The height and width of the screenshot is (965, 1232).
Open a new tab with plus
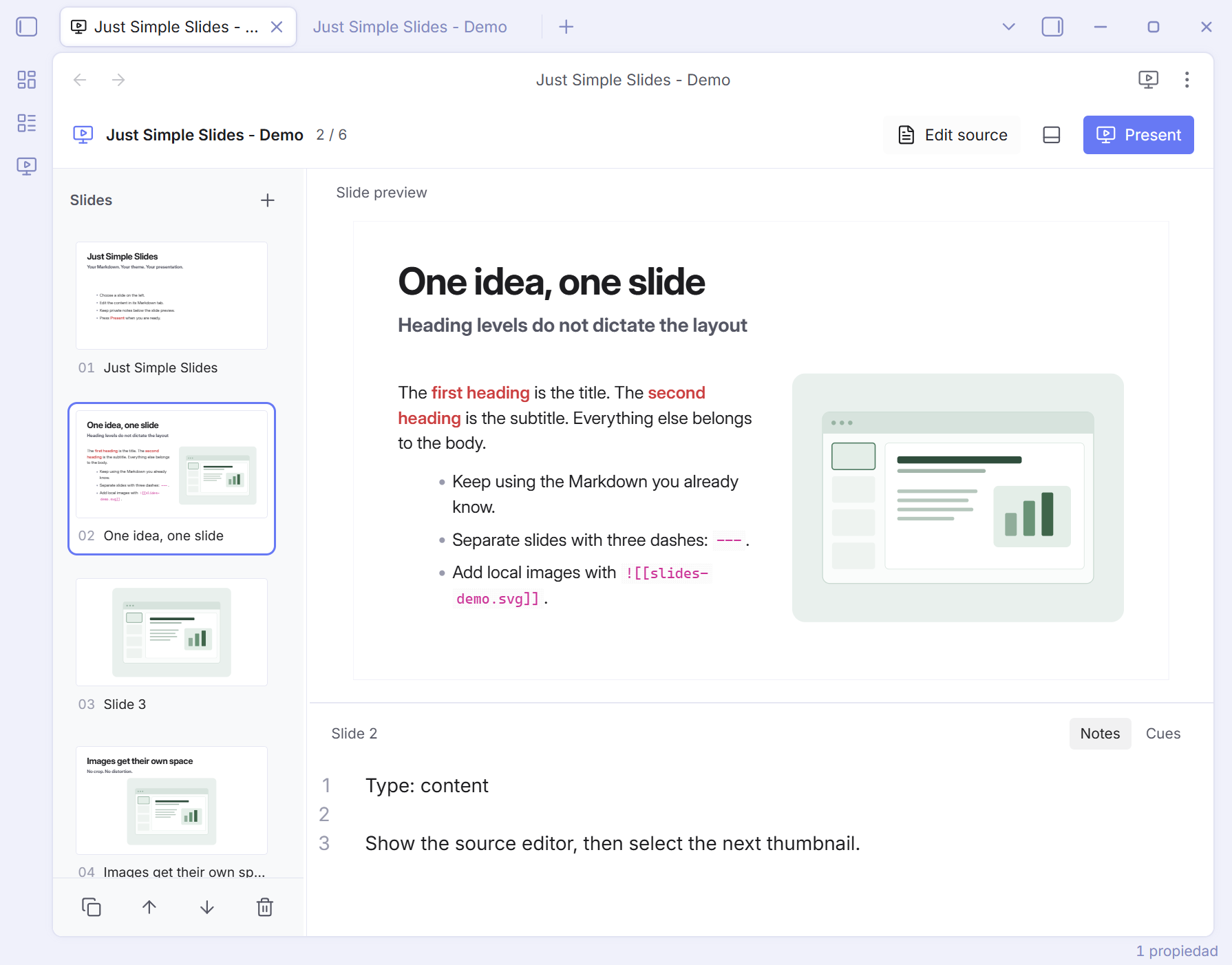pos(566,27)
